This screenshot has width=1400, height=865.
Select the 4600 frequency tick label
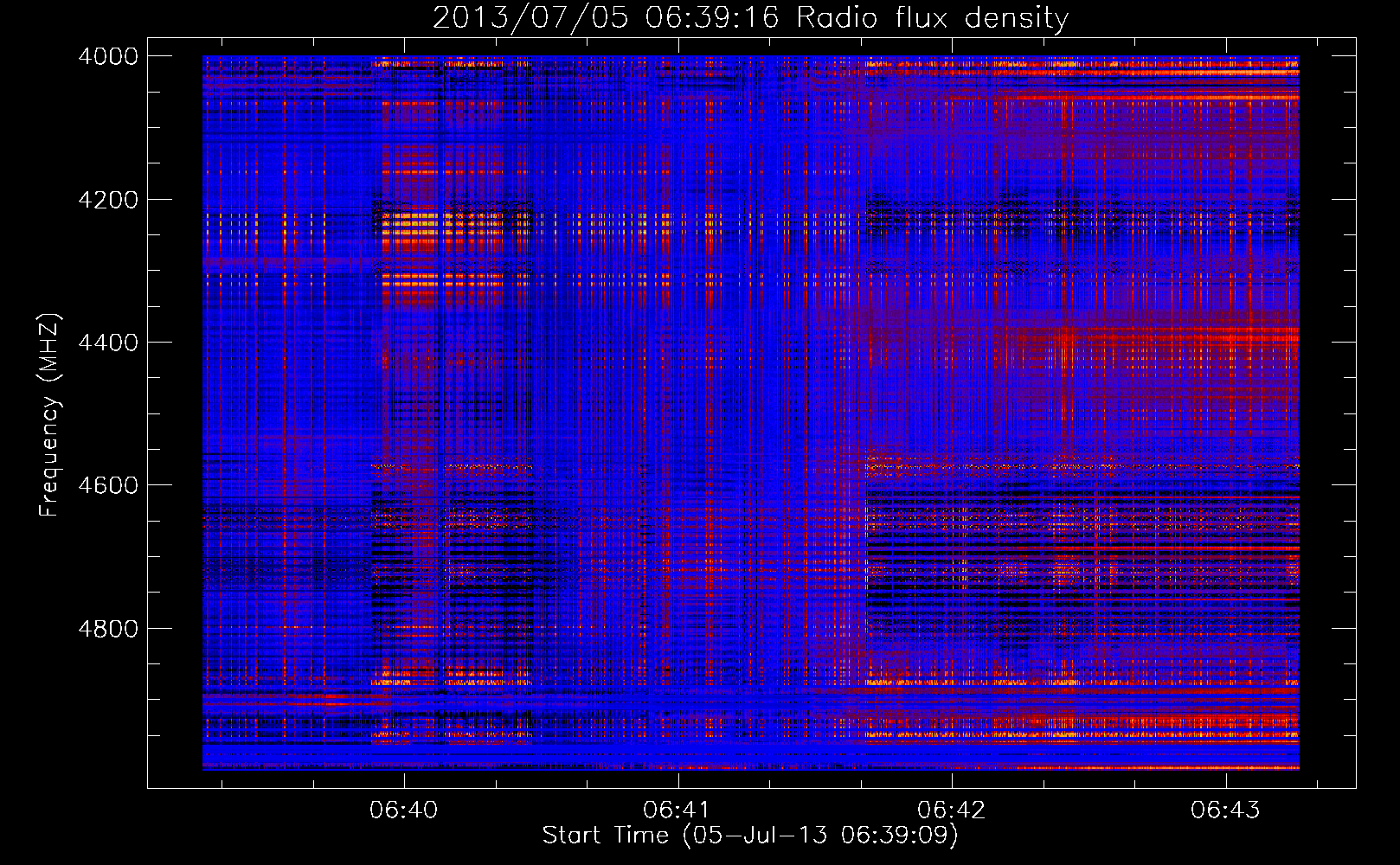click(108, 485)
